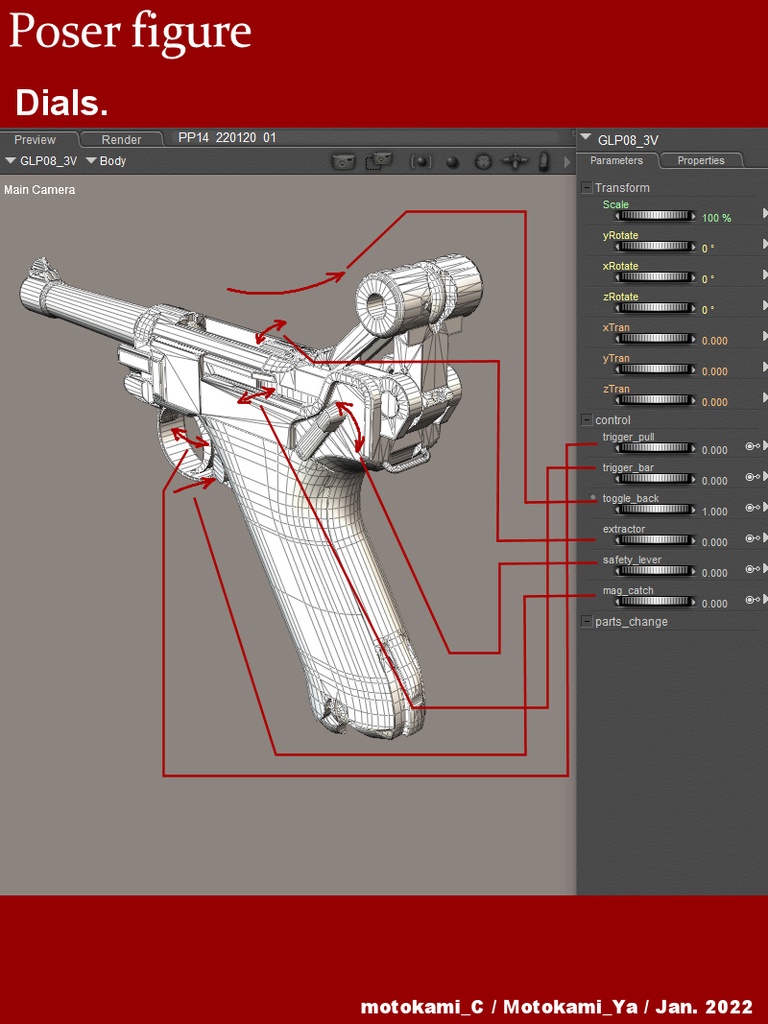Click the trigger_bar dial
The height and width of the screenshot is (1024, 768).
coord(655,479)
